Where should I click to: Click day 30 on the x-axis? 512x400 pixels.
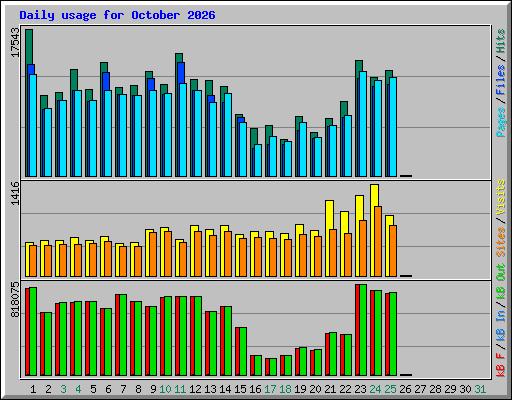click(465, 389)
